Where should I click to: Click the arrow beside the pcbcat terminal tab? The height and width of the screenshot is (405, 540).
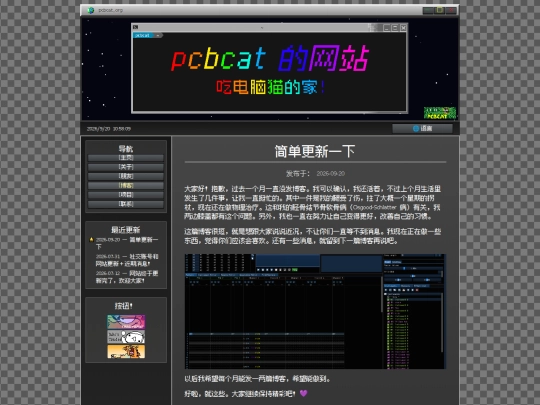[158, 35]
